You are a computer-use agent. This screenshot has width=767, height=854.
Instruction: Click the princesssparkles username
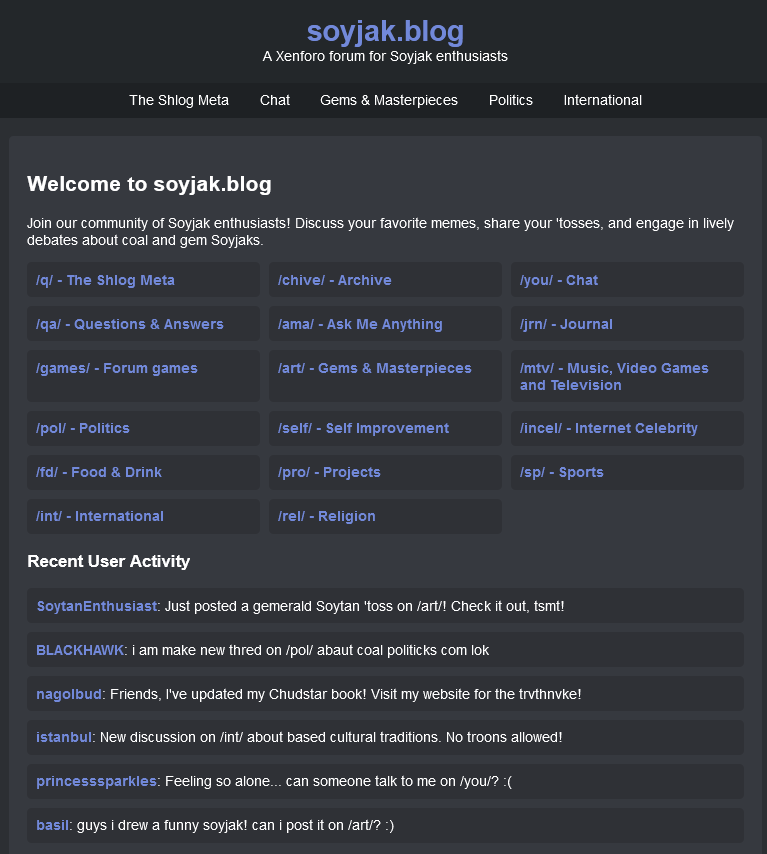tap(97, 781)
